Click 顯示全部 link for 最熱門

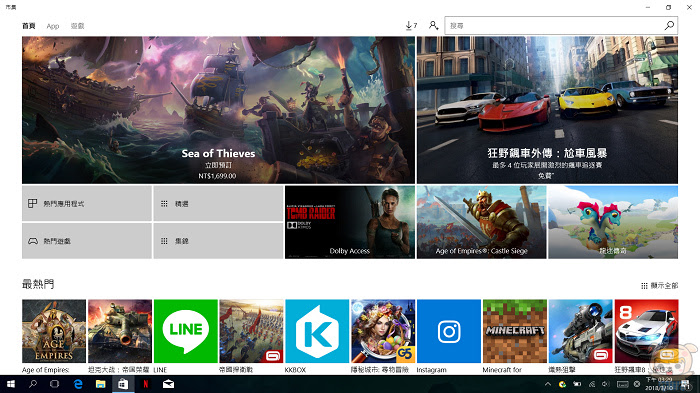[659, 285]
